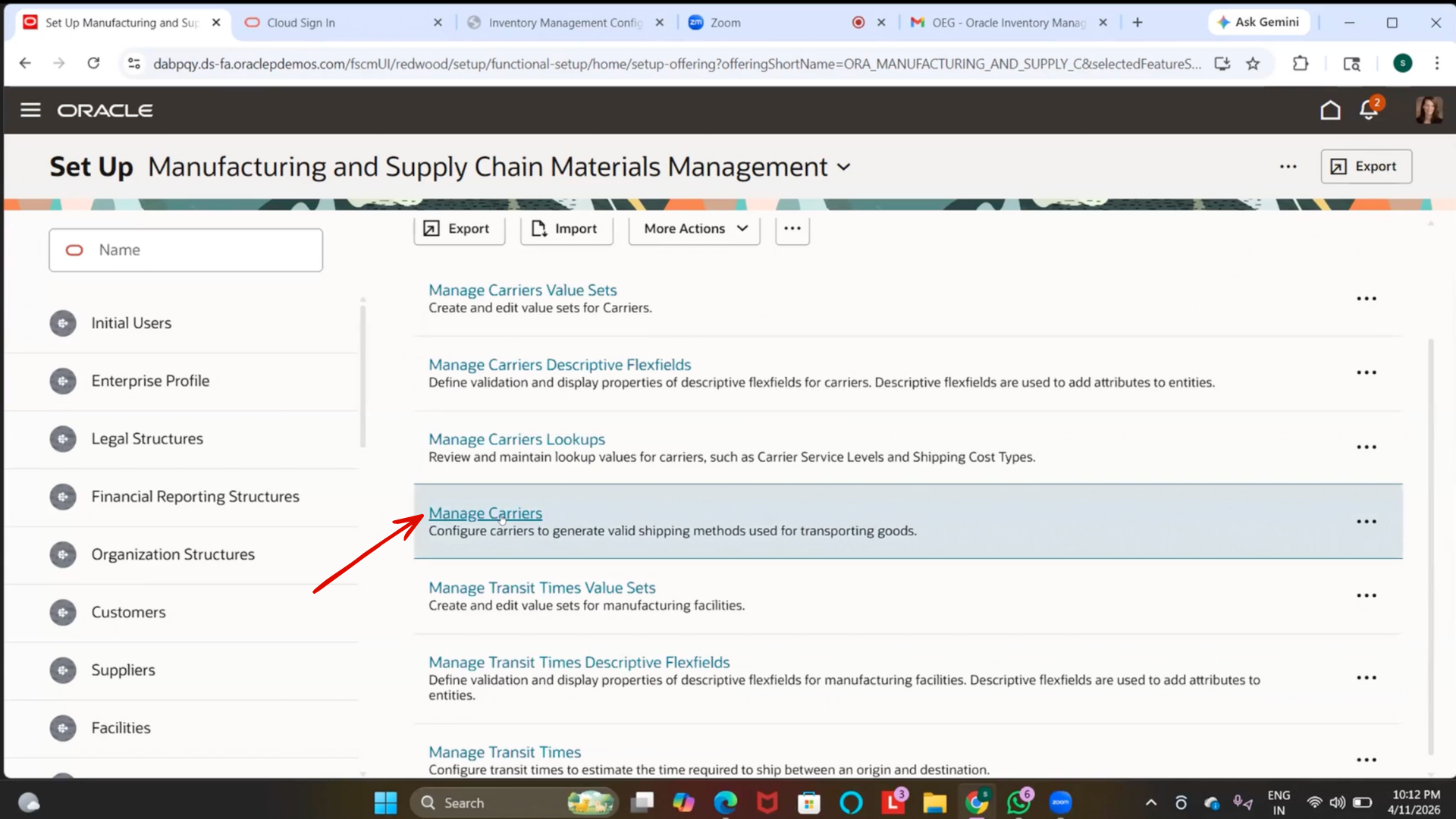
Task: Open notifications bell with badge
Action: pos(1370,108)
